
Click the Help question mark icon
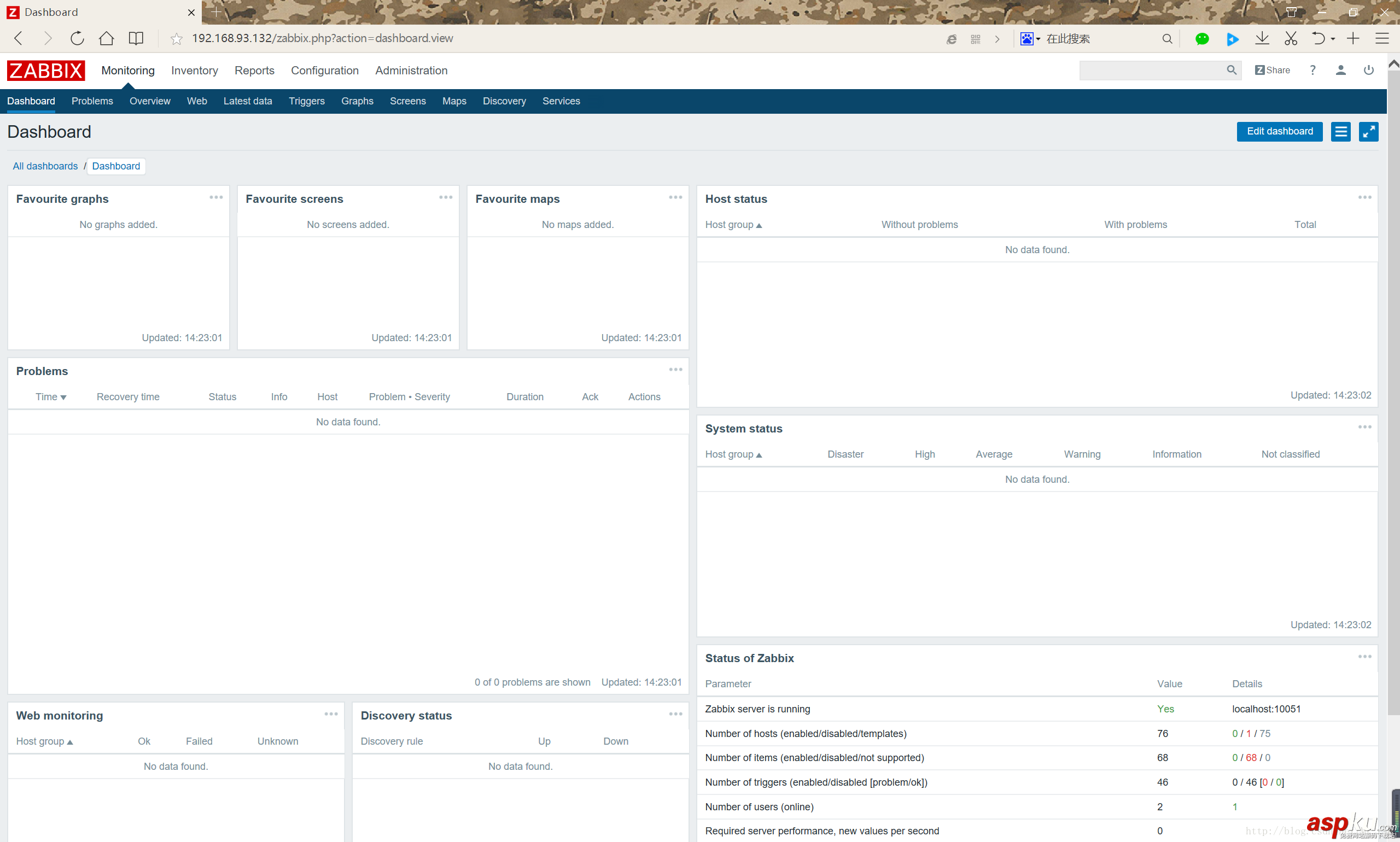pos(1312,70)
